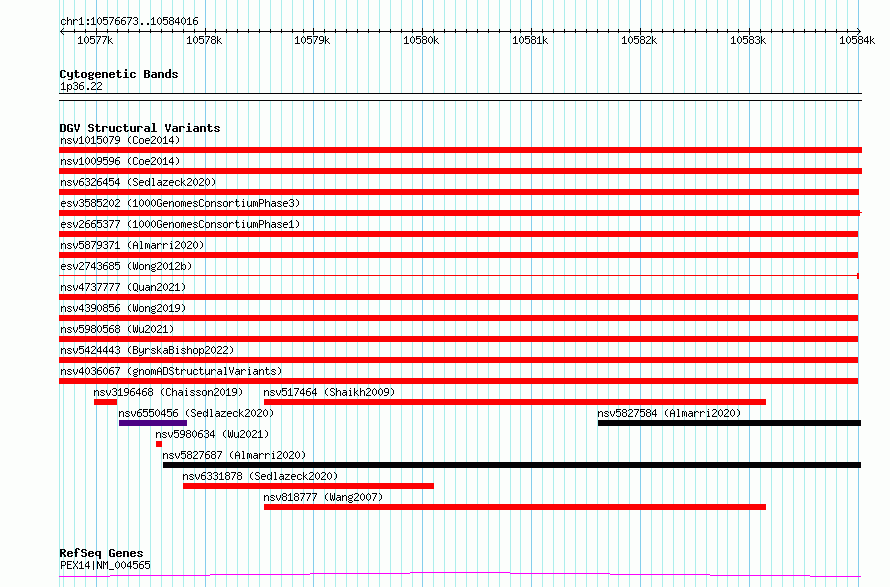Open nsv5424443 (ByrskaBishop2022) variant label
The height and width of the screenshot is (587, 890).
tap(147, 350)
